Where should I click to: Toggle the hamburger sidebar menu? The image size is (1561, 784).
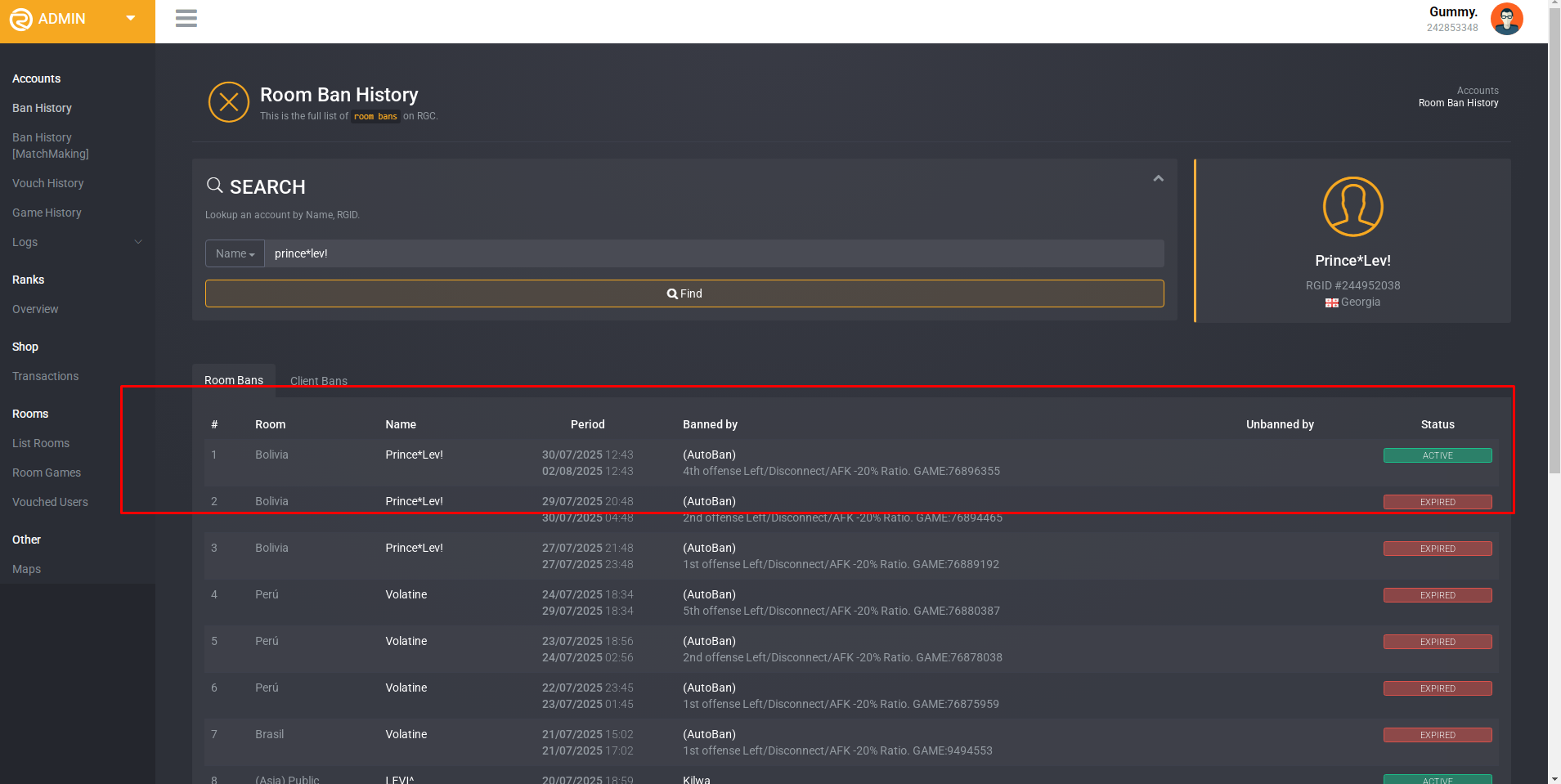pos(186,18)
